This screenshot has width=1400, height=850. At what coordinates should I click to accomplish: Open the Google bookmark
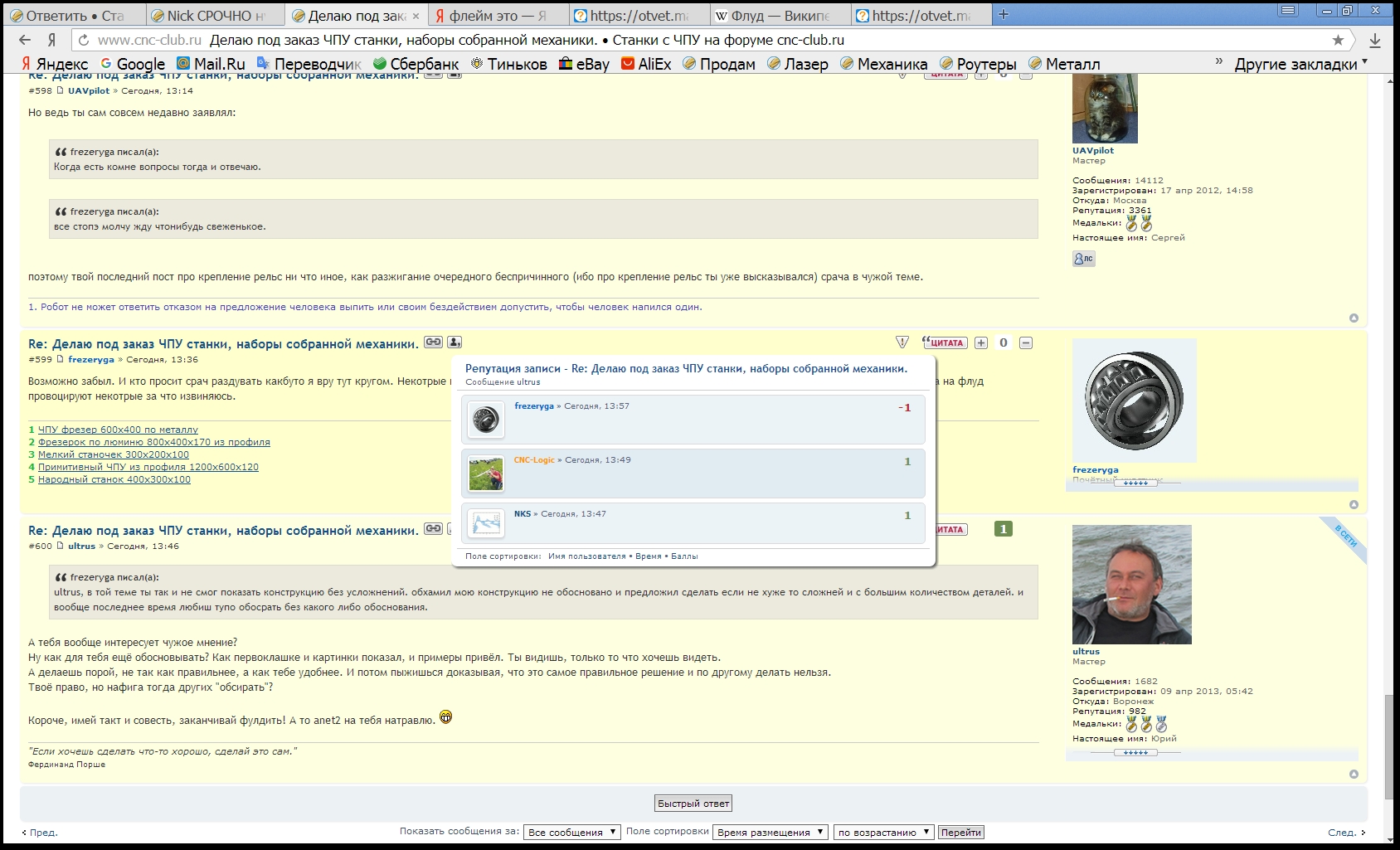133,64
